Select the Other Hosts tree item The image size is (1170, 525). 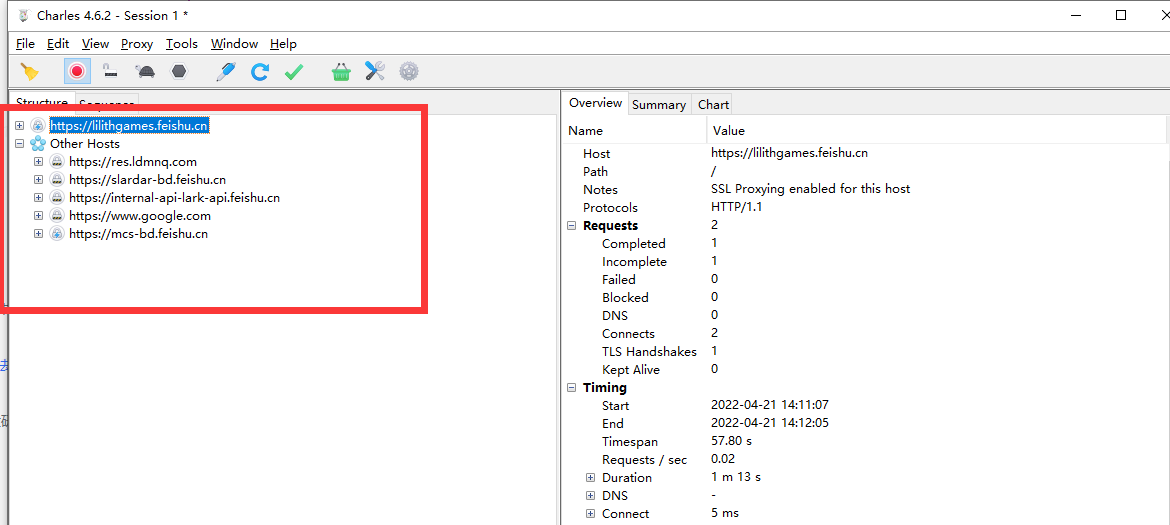(x=84, y=143)
